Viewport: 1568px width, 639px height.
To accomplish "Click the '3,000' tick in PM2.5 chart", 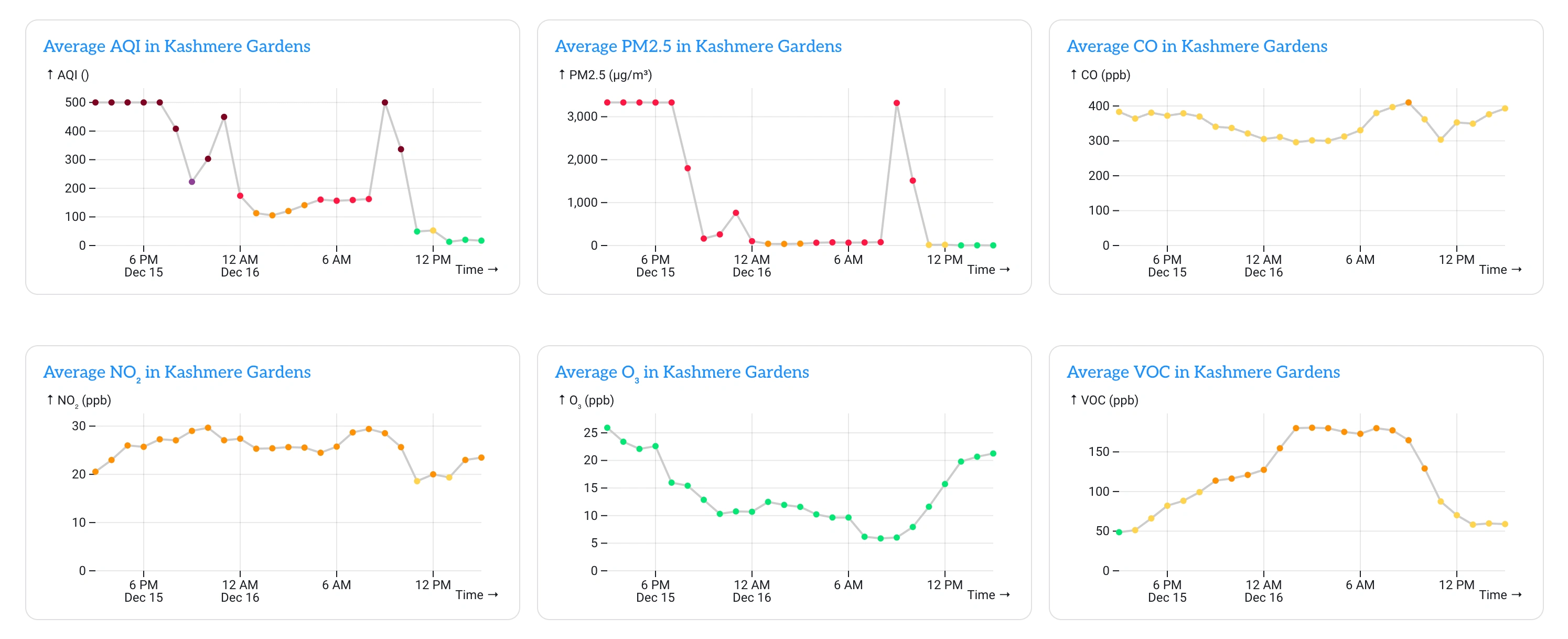I will (x=583, y=116).
